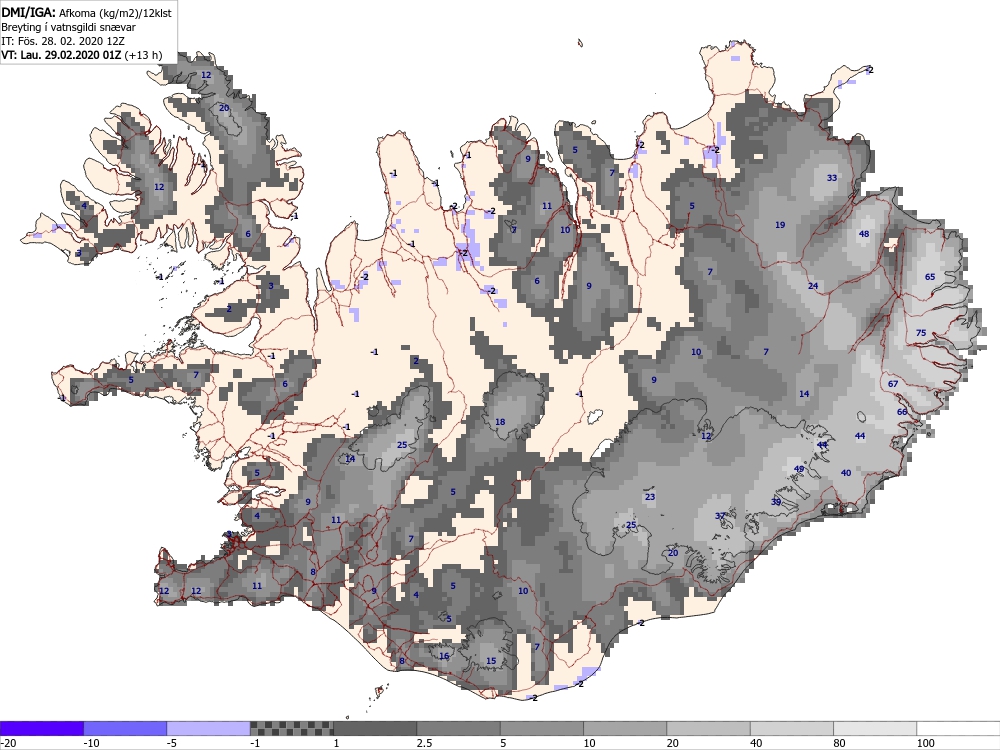Image resolution: width=1000 pixels, height=750 pixels.
Task: Click the 'DMI/IGA: Afkoma (kg/m2)/12klst' title line
Action: (x=86, y=12)
